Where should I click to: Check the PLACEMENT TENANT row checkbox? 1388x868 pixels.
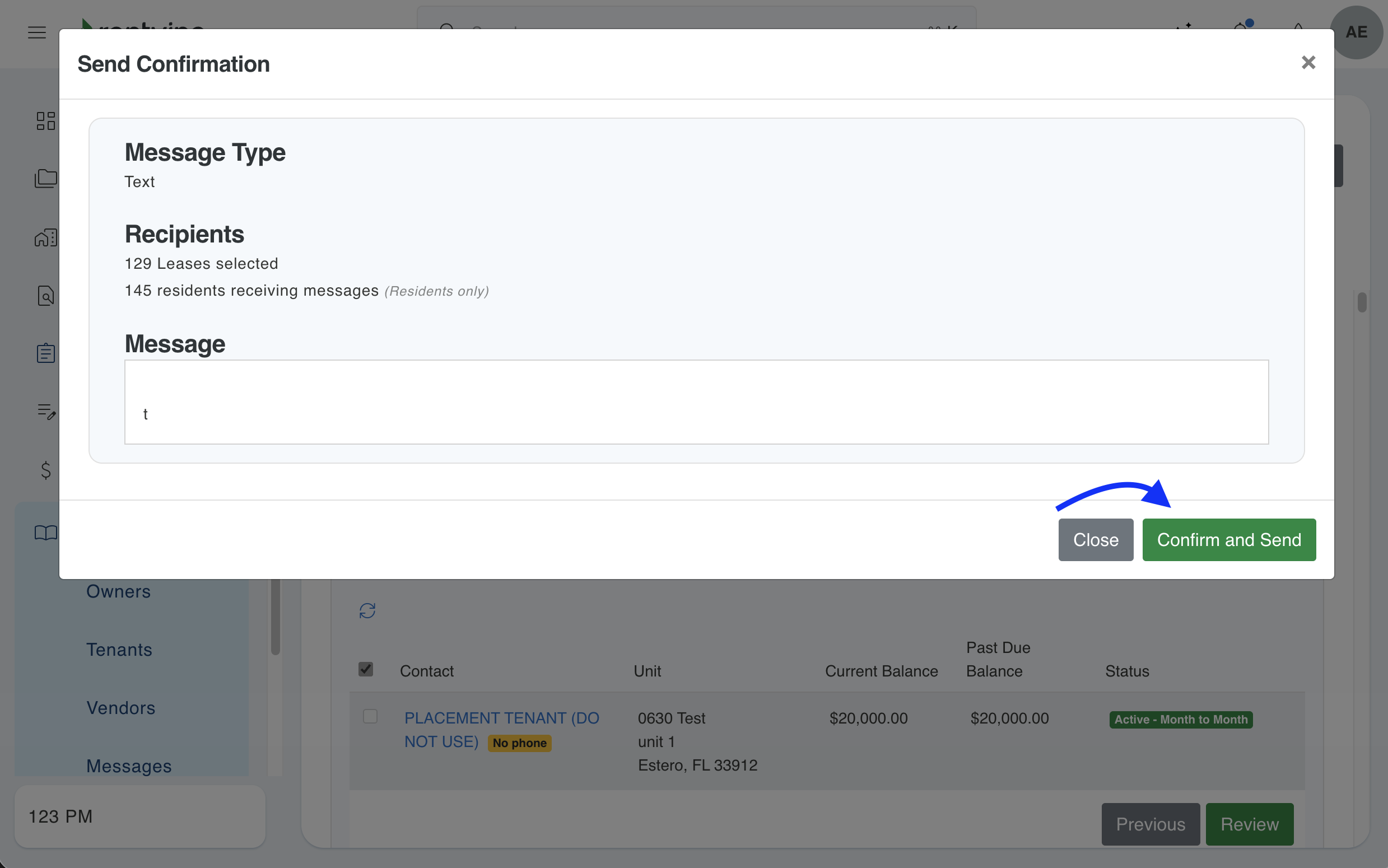point(370,716)
